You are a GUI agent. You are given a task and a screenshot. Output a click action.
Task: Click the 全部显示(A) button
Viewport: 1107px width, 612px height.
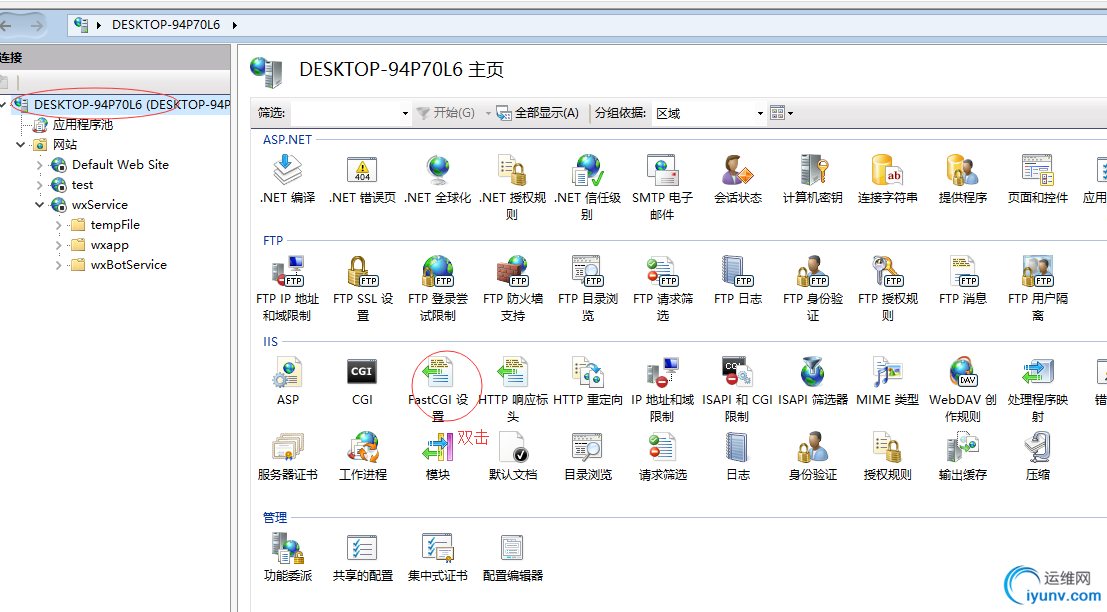coord(537,113)
